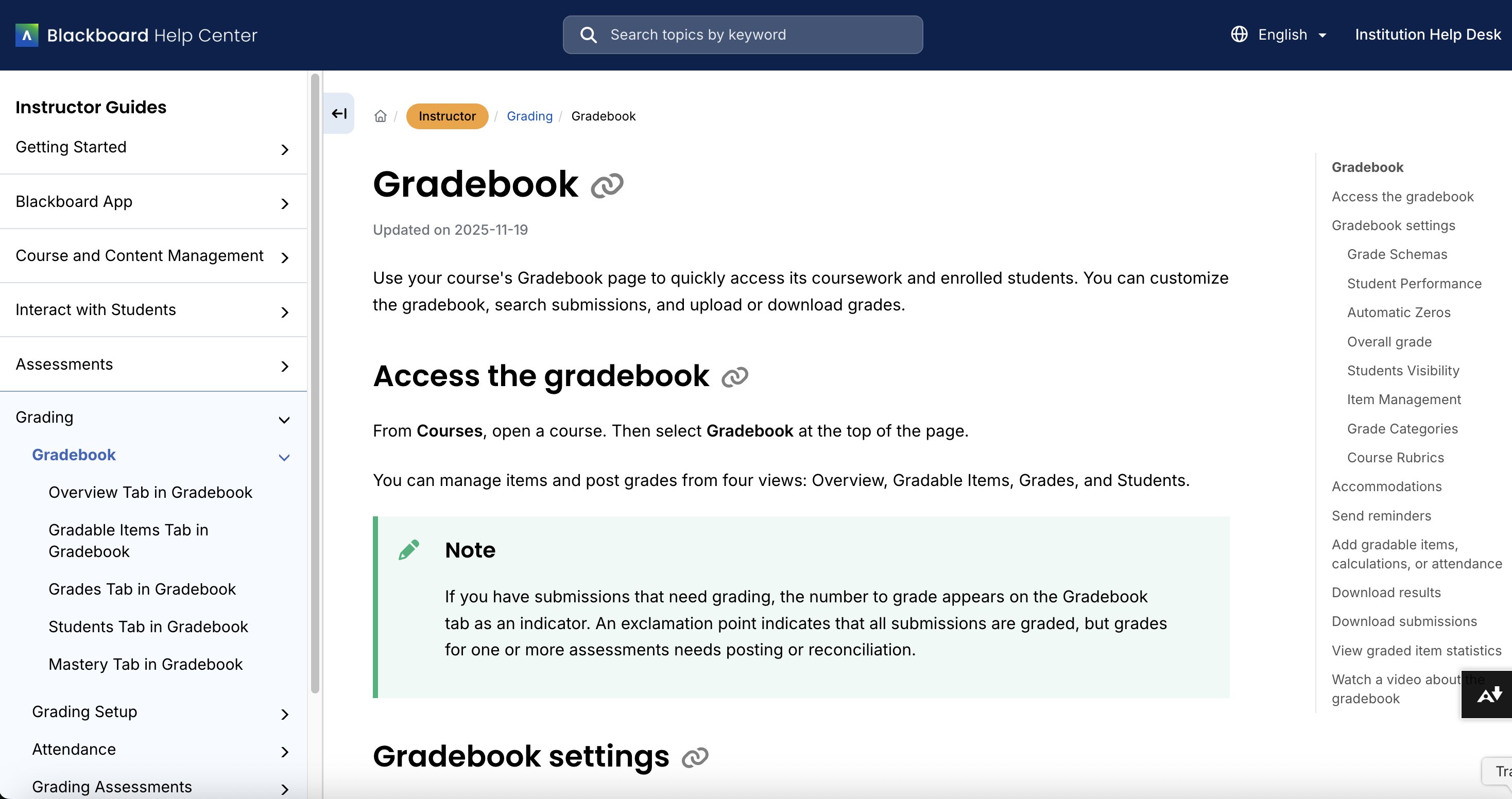Collapse sidebar using the arrow icon
Viewport: 1512px width, 799px height.
click(x=339, y=114)
